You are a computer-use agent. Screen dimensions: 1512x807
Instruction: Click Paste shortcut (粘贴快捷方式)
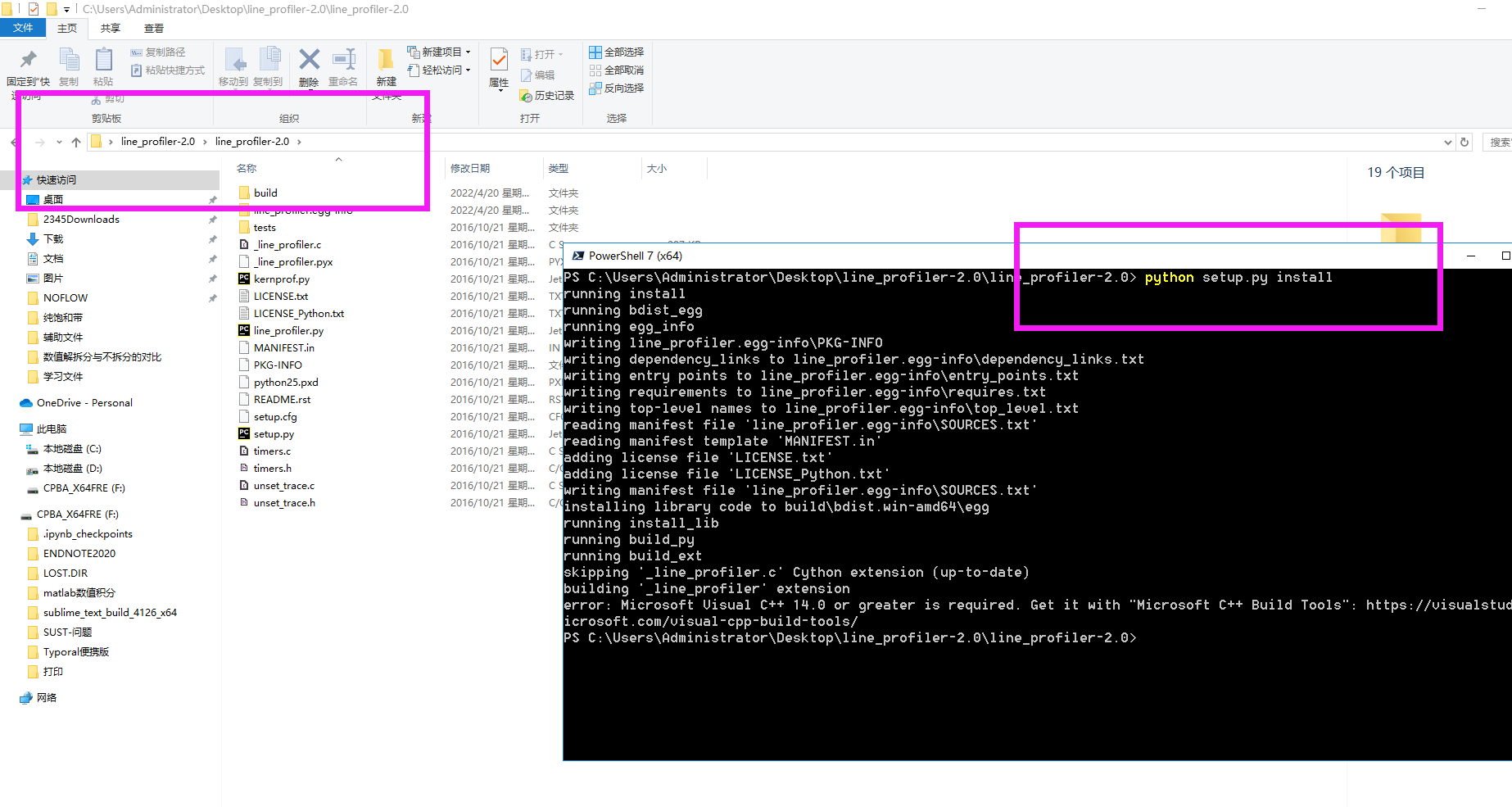(168, 70)
